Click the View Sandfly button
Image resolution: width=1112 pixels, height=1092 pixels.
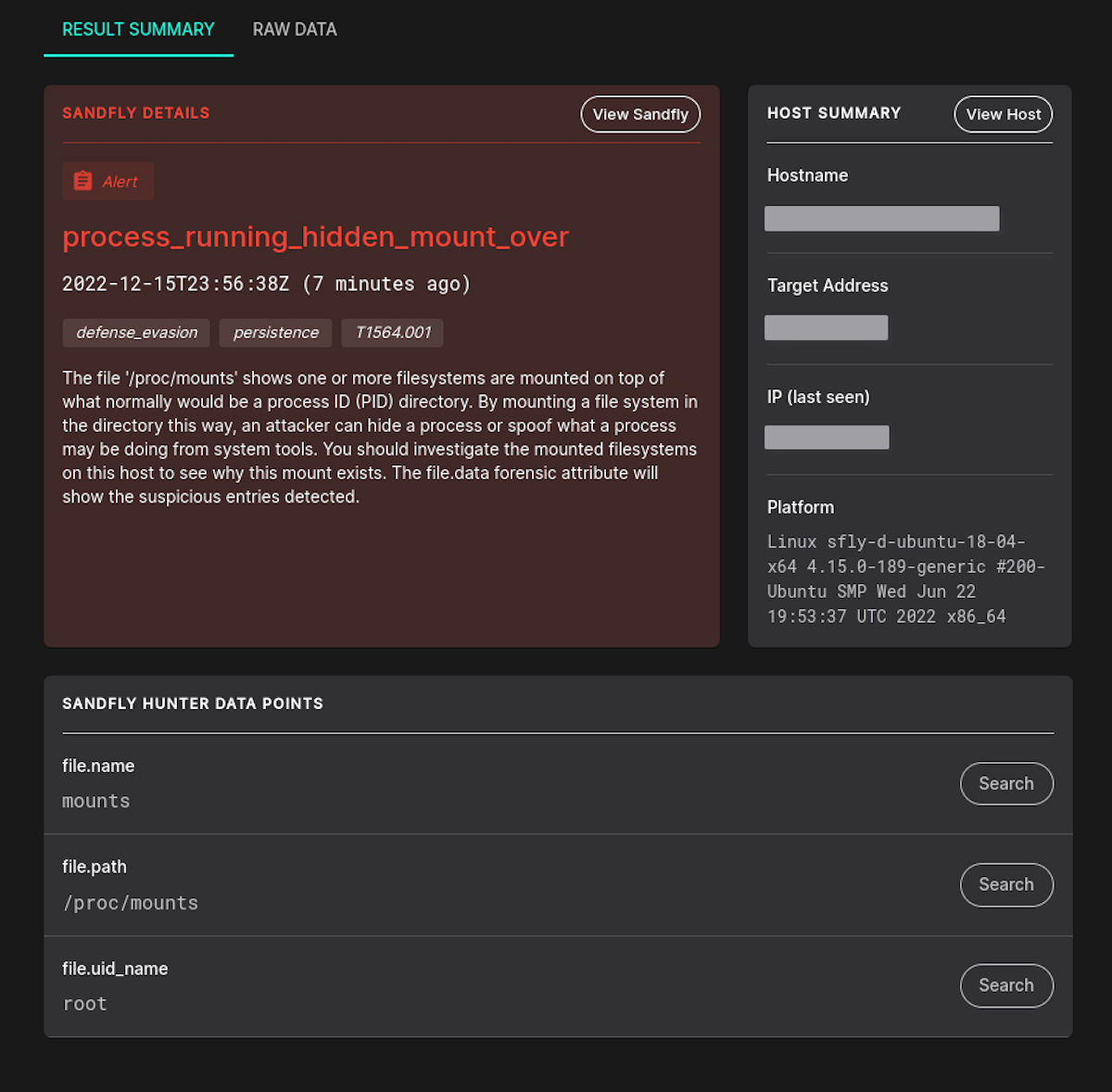pos(640,114)
